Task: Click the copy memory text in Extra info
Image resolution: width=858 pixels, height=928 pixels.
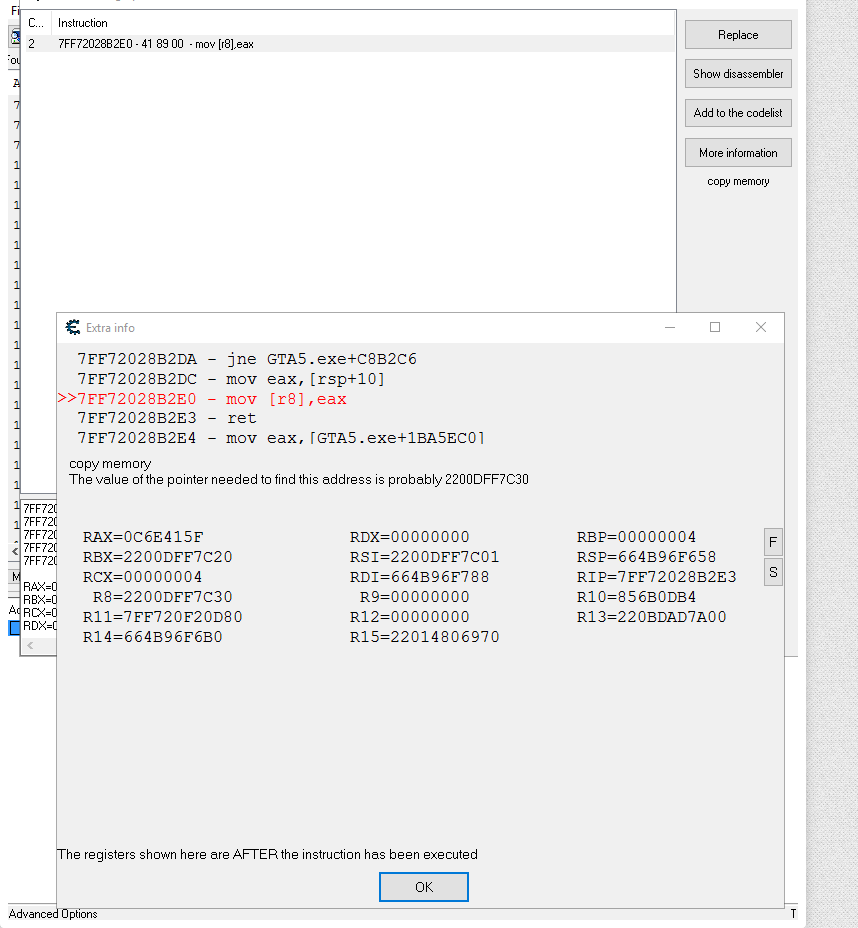Action: click(x=110, y=463)
